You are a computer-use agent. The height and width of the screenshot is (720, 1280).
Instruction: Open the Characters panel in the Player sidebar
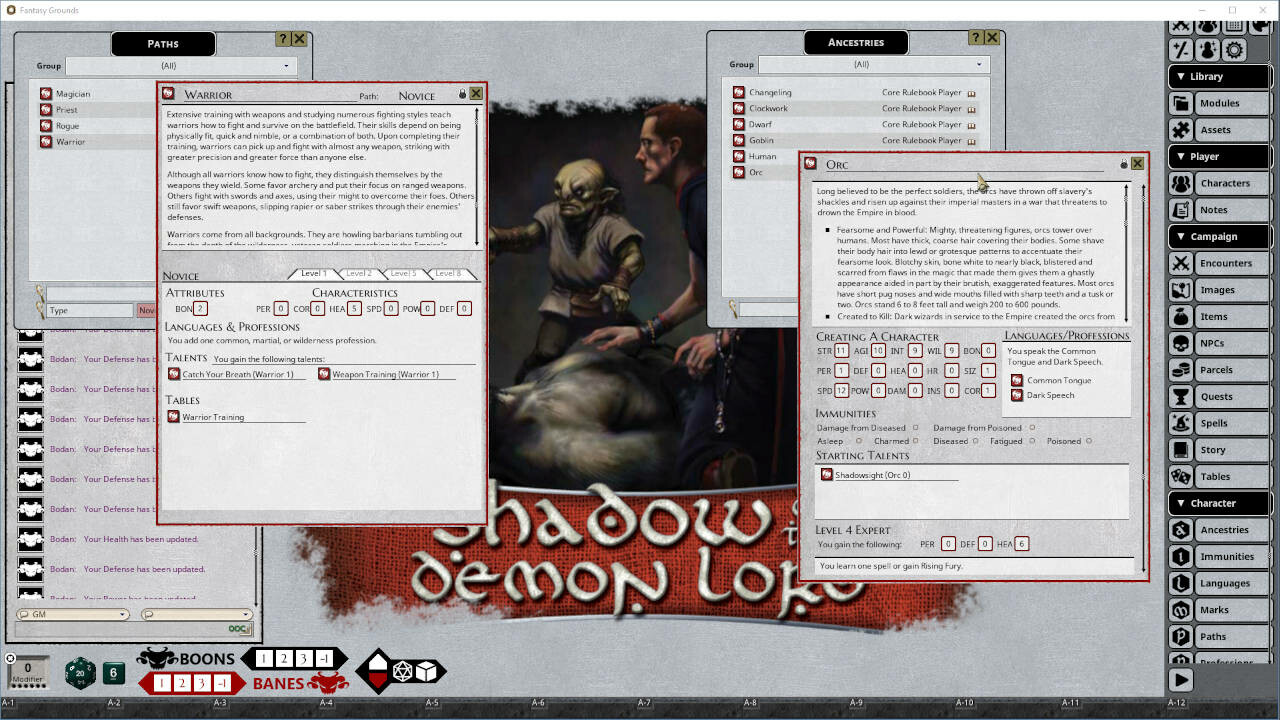[x=1228, y=183]
